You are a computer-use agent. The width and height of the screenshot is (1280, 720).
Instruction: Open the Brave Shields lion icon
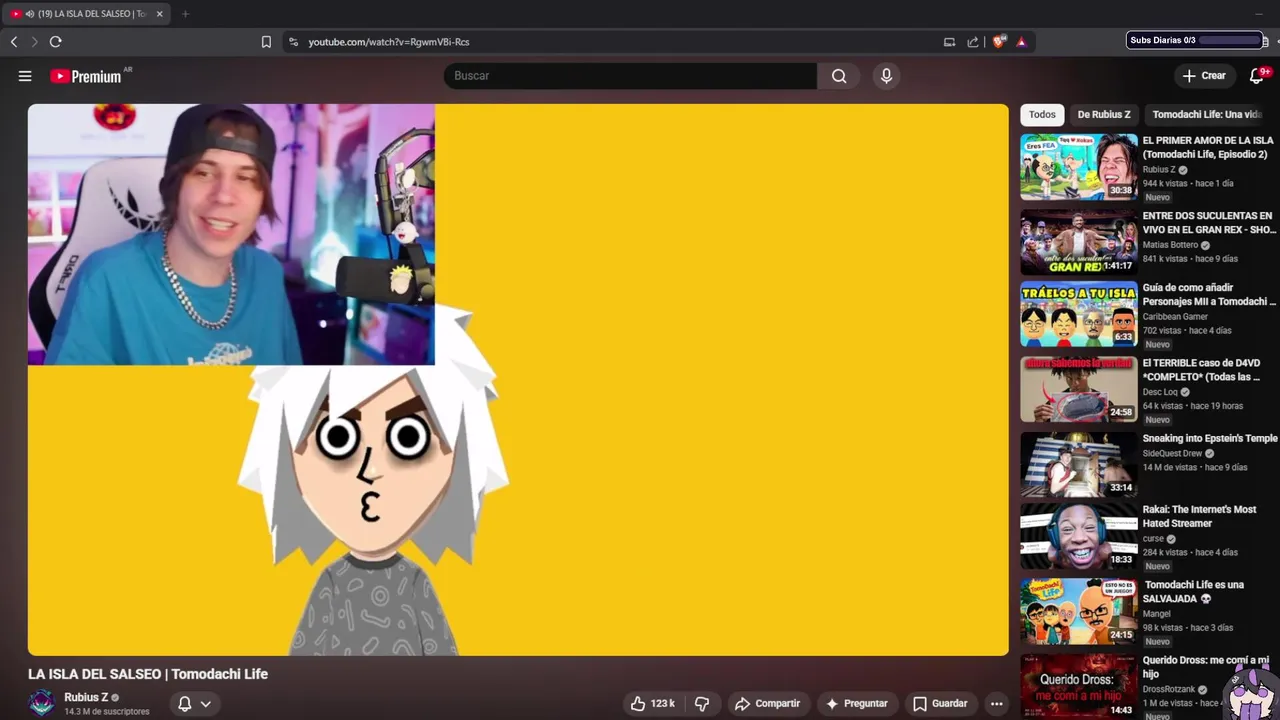(x=999, y=42)
